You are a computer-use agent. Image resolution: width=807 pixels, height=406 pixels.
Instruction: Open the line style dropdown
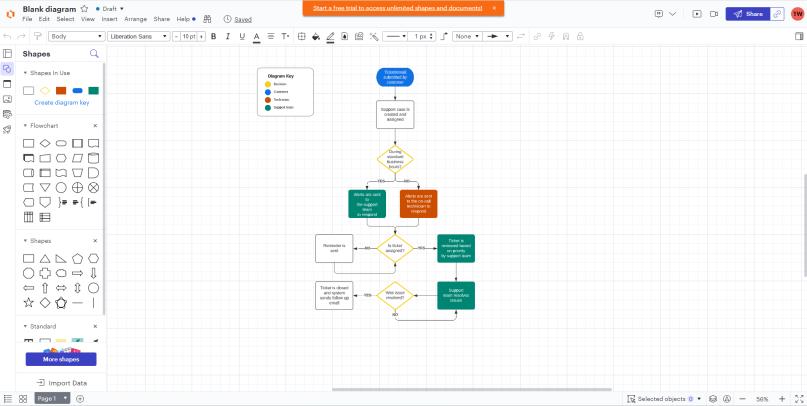tap(396, 37)
